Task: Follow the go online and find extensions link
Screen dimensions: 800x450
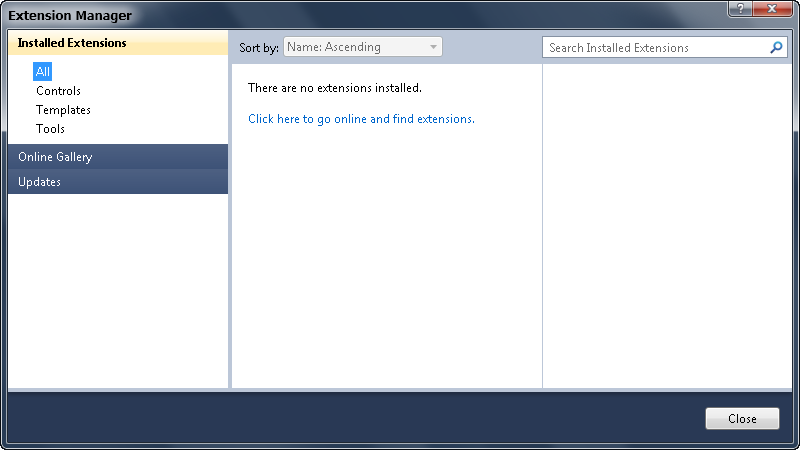Action: [x=361, y=119]
